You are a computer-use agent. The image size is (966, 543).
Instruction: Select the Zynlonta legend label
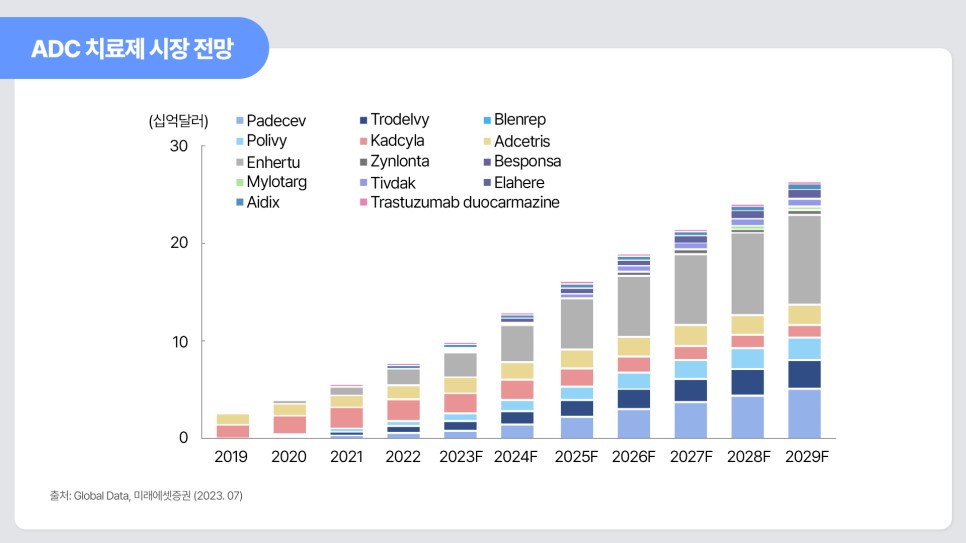click(400, 161)
